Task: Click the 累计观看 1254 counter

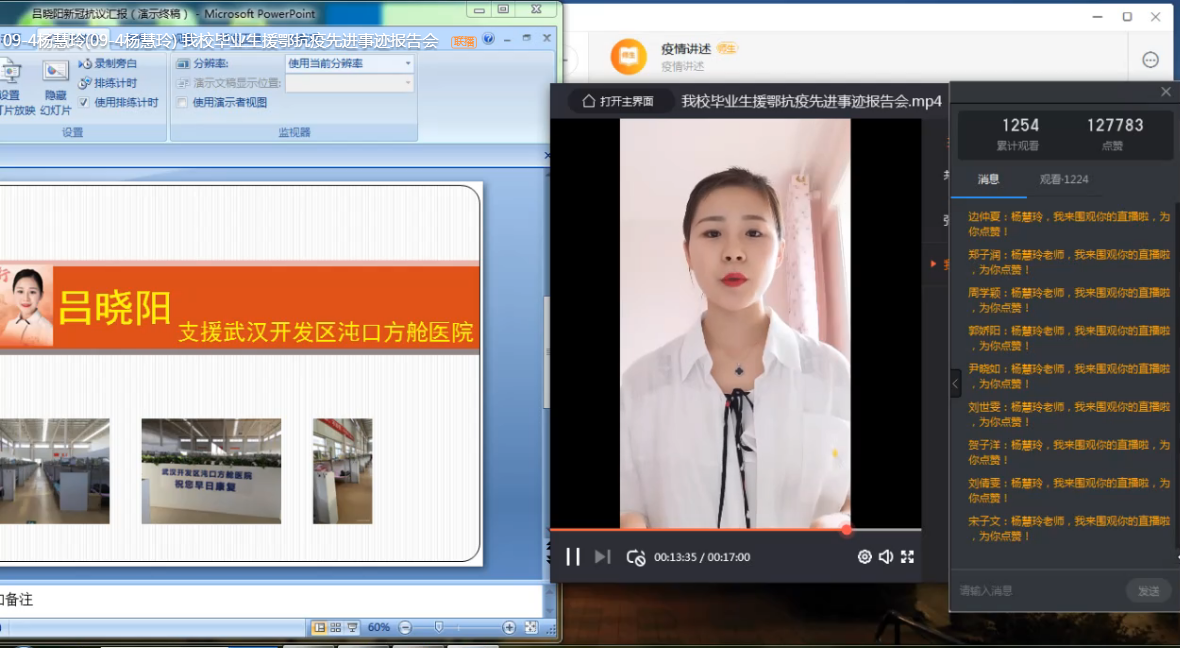Action: (1019, 132)
